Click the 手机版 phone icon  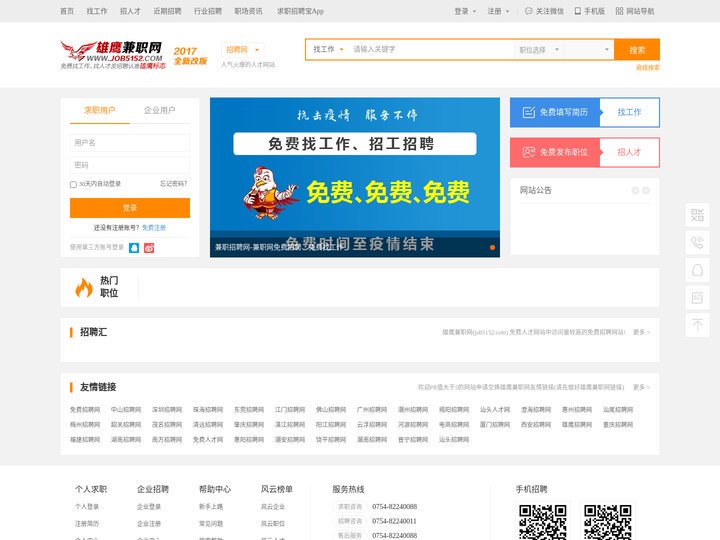578,11
